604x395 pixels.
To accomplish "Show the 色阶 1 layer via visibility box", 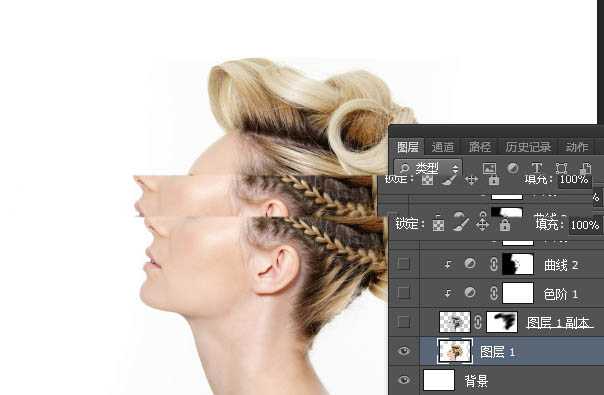I will (403, 293).
